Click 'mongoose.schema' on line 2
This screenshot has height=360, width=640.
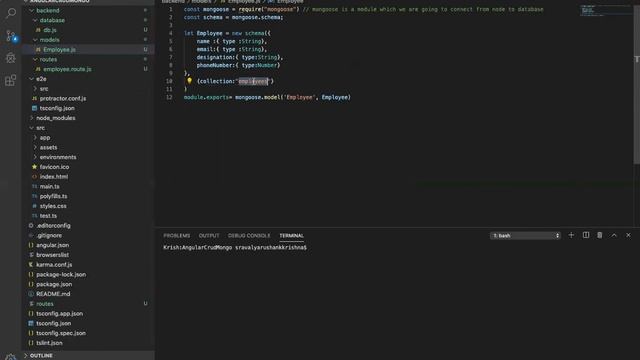click(256, 18)
